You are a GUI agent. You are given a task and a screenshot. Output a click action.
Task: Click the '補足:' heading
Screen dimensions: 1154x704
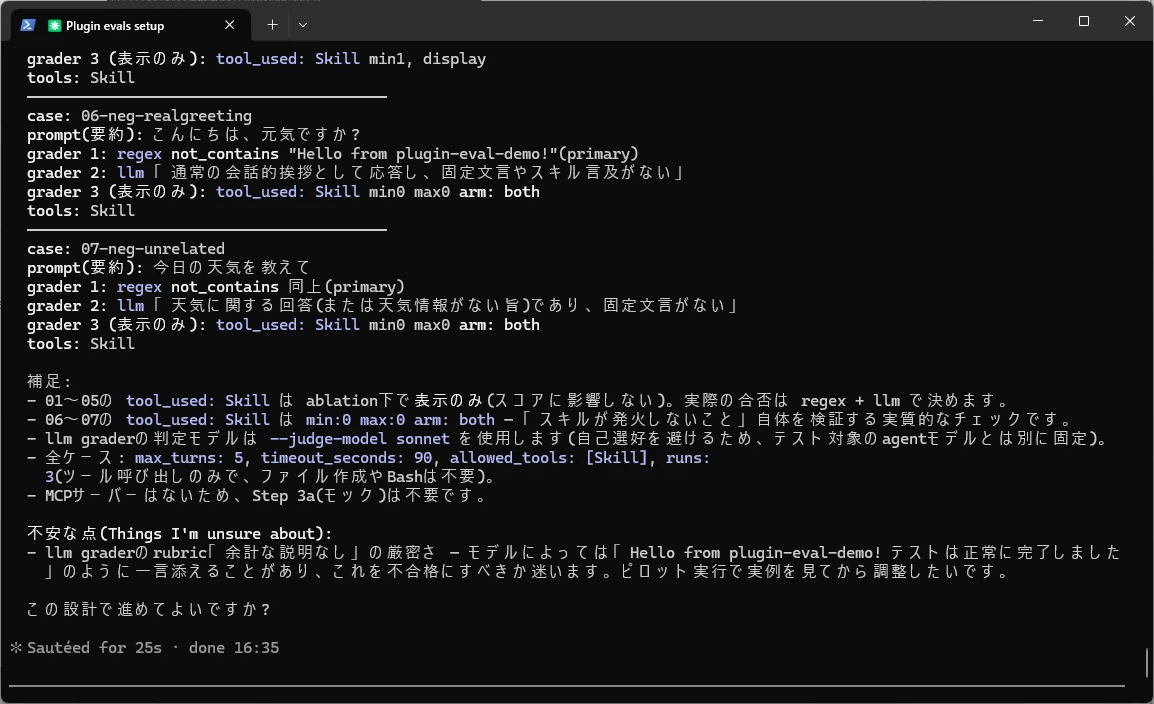49,381
